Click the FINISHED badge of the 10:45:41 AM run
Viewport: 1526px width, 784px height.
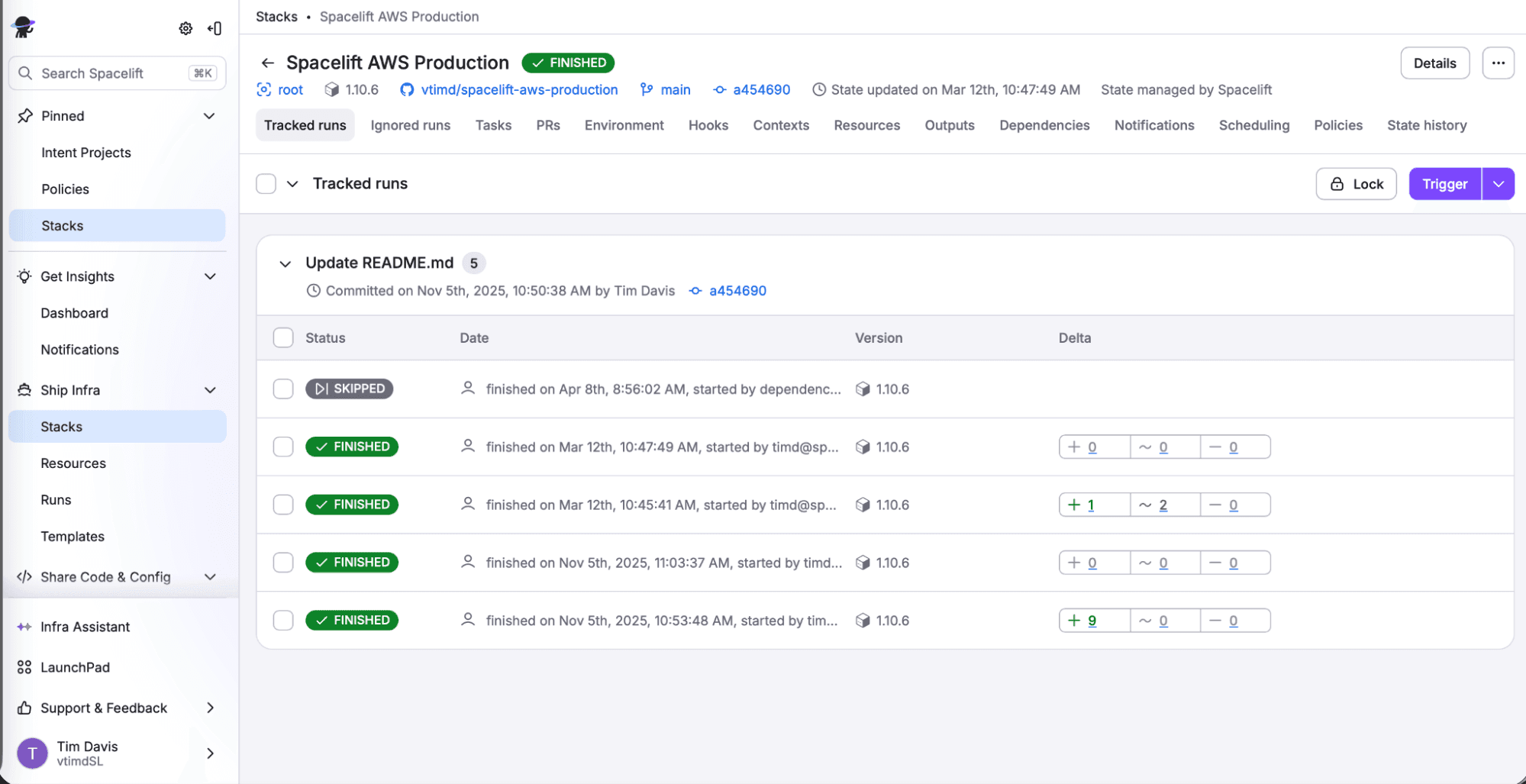[x=352, y=505]
